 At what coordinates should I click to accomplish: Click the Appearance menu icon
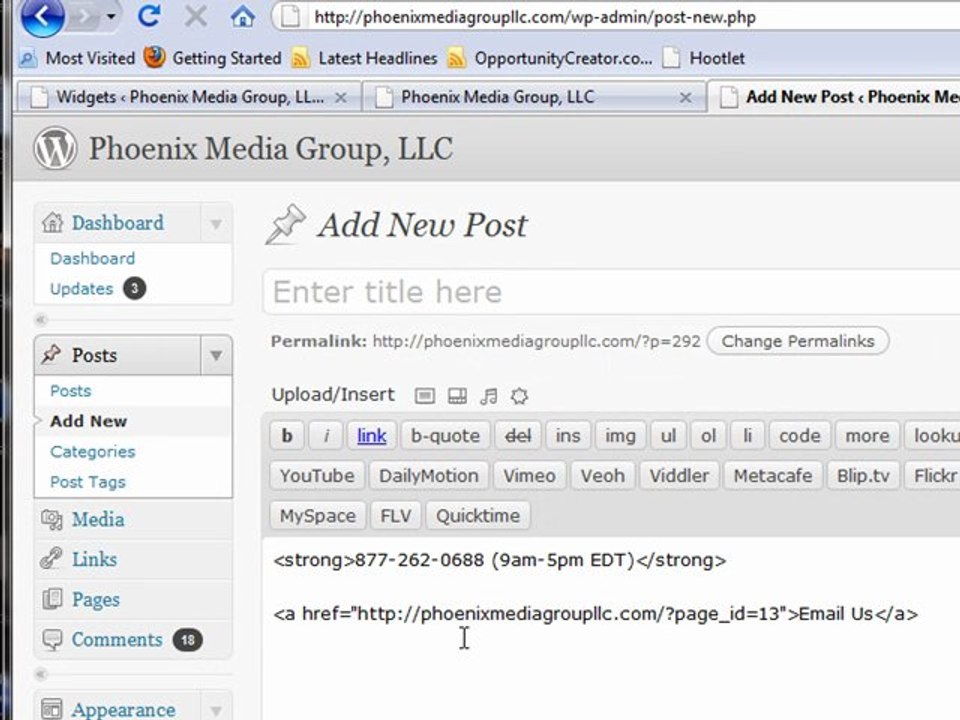[51, 709]
